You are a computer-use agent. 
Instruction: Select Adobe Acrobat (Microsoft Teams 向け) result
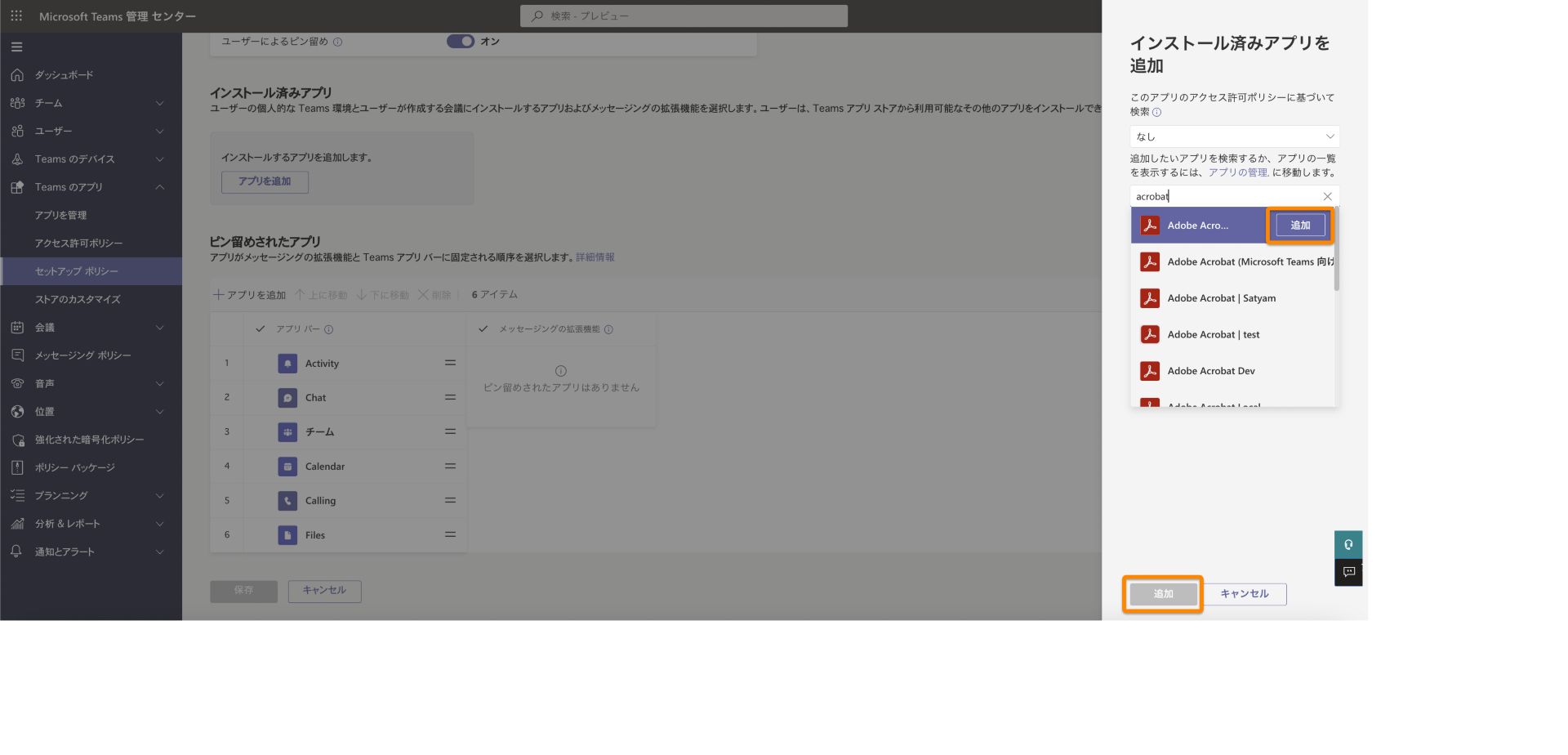point(1232,262)
